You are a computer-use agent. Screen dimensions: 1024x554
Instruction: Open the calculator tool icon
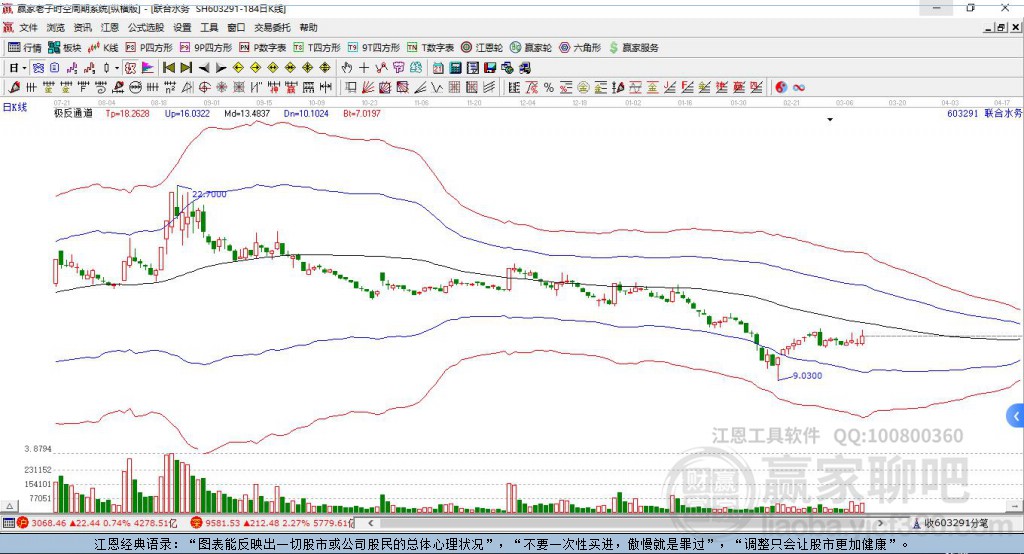[x=455, y=68]
